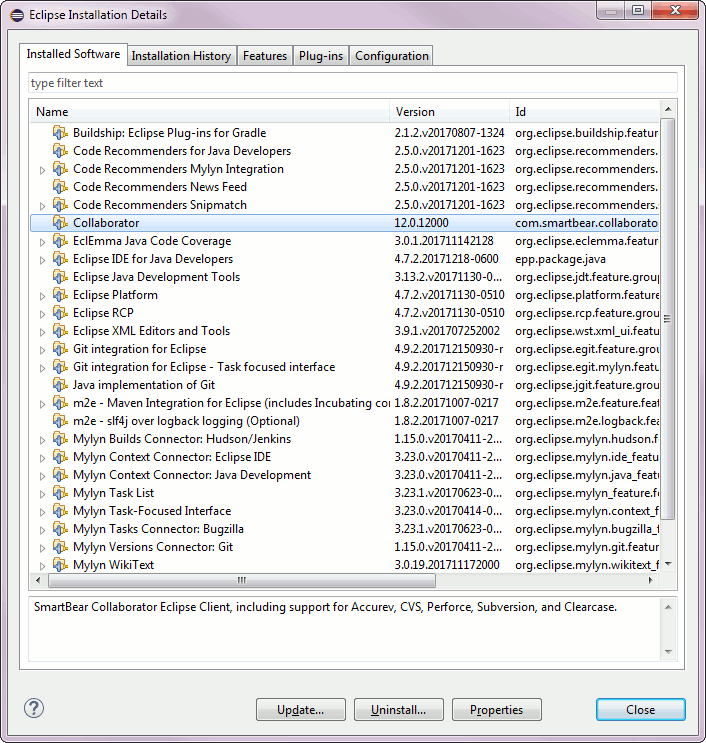The height and width of the screenshot is (743, 706).
Task: Open the Installation History tab
Action: pyautogui.click(x=181, y=56)
